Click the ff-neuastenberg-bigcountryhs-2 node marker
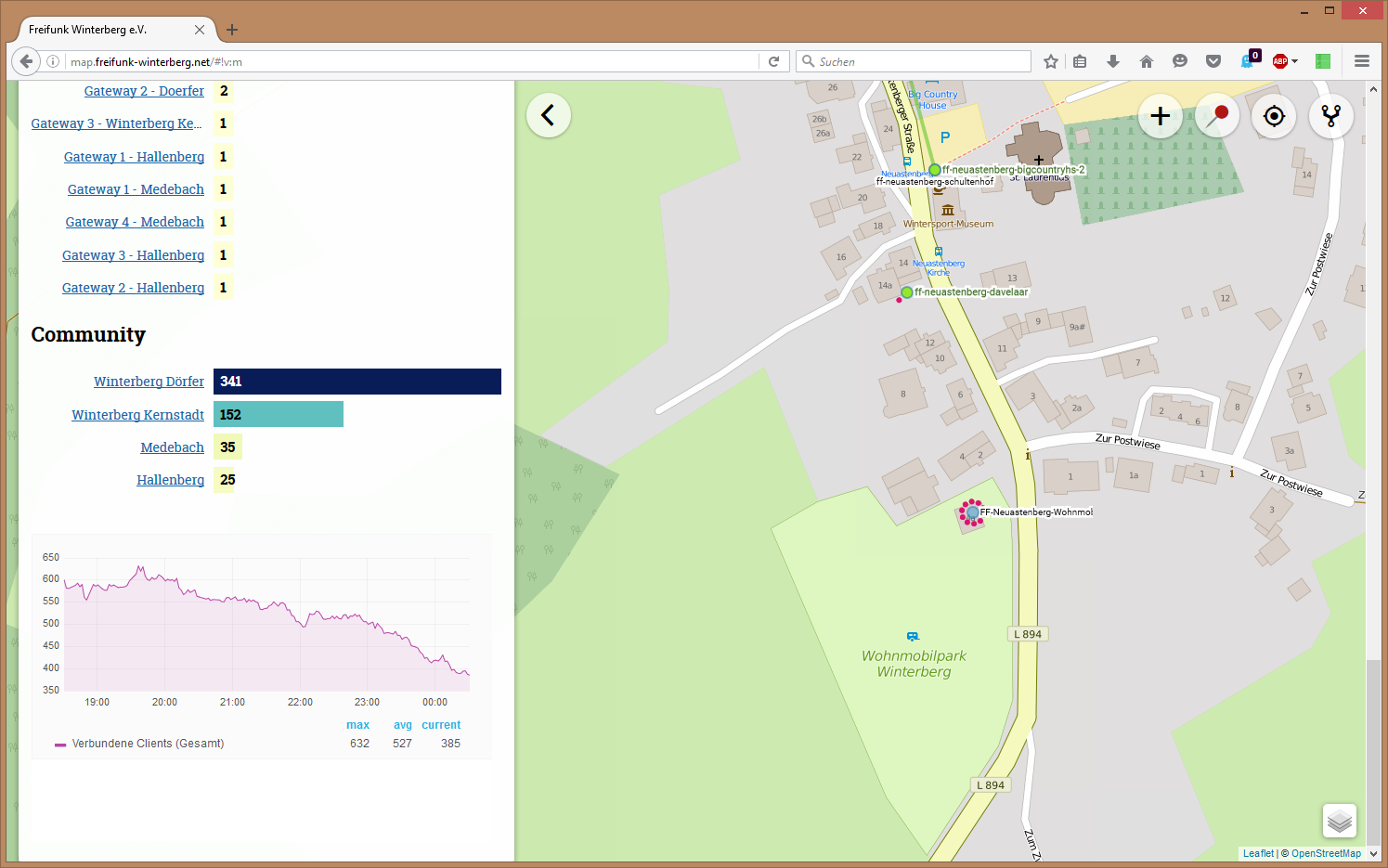 pyautogui.click(x=935, y=170)
